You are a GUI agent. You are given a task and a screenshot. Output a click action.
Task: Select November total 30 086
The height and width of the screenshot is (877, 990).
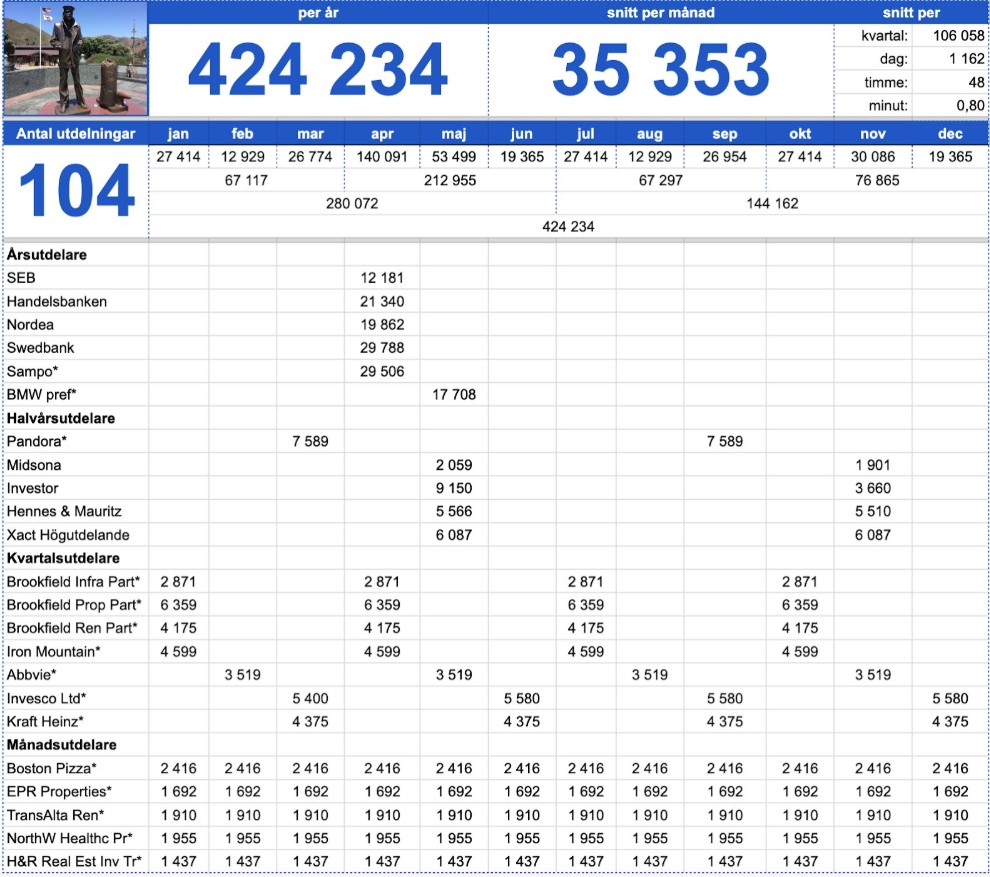coord(873,157)
